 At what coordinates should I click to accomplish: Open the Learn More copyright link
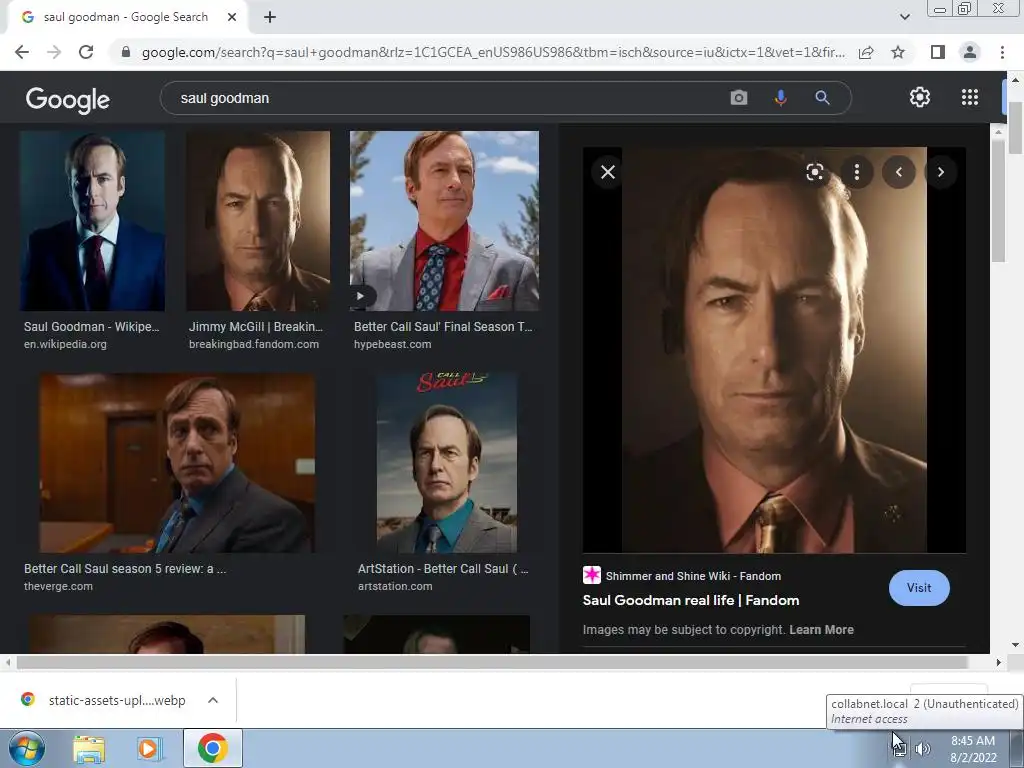[822, 630]
